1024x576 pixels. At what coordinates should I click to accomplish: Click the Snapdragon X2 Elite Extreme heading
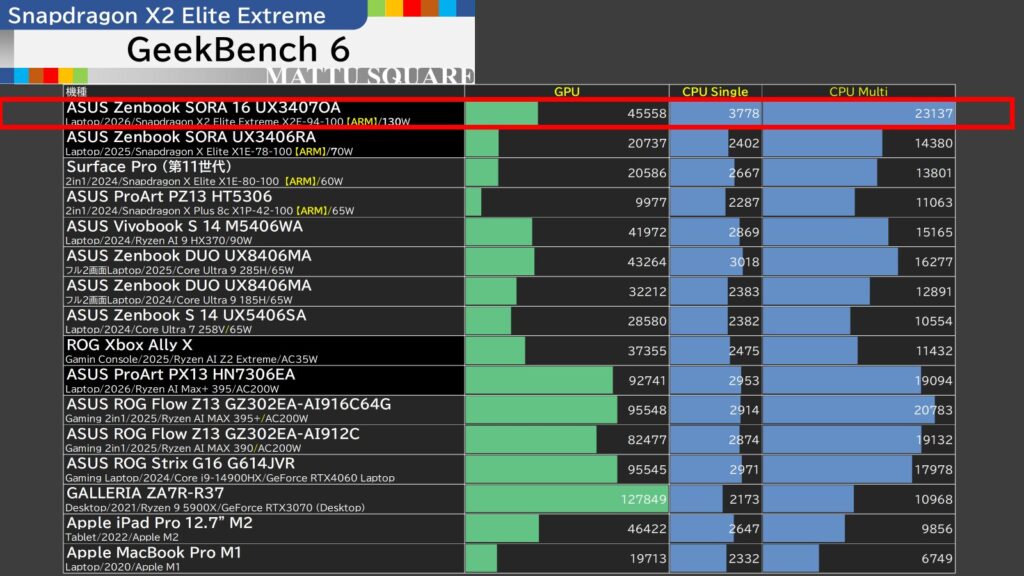coord(167,16)
